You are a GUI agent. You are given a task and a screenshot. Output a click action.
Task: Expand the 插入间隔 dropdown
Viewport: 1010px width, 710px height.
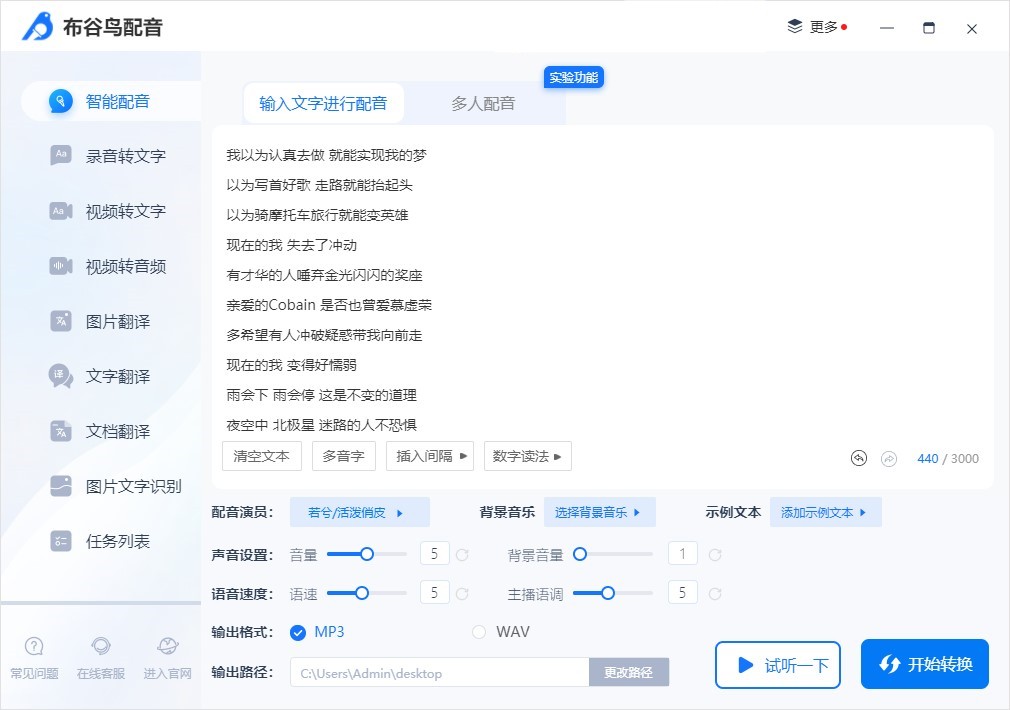coord(430,455)
